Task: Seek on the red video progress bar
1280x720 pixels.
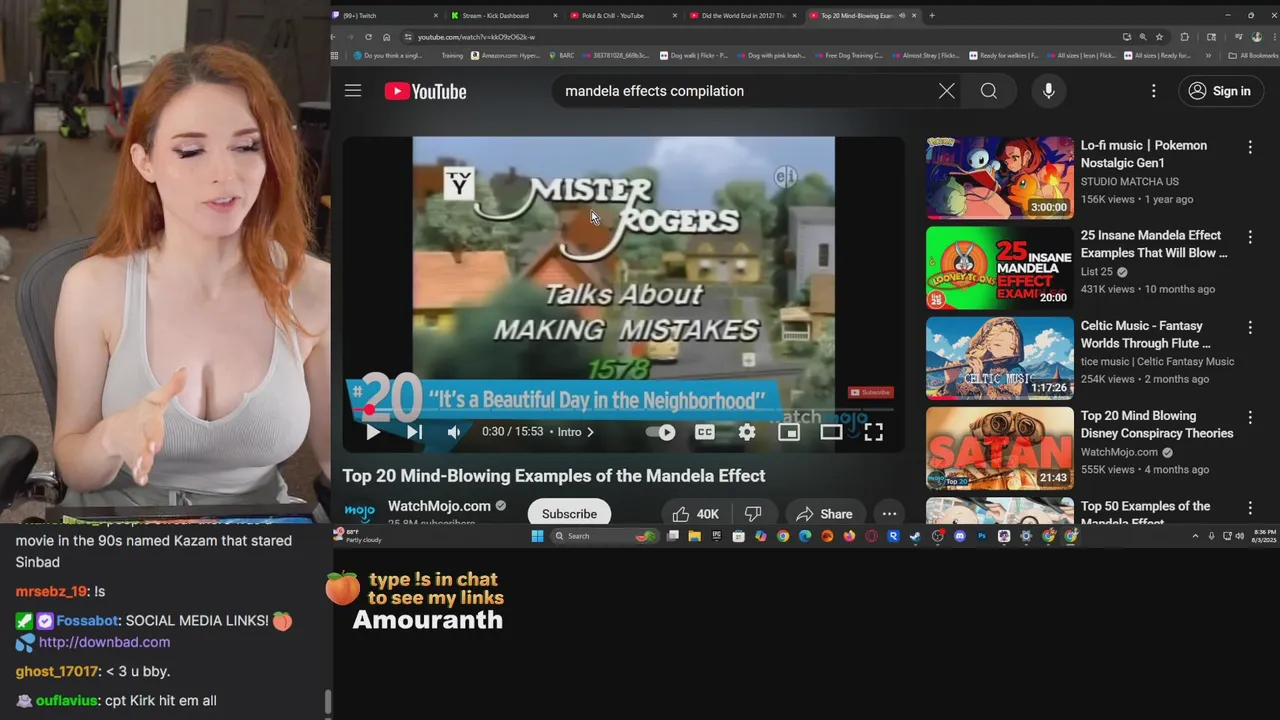Action: pyautogui.click(x=623, y=410)
